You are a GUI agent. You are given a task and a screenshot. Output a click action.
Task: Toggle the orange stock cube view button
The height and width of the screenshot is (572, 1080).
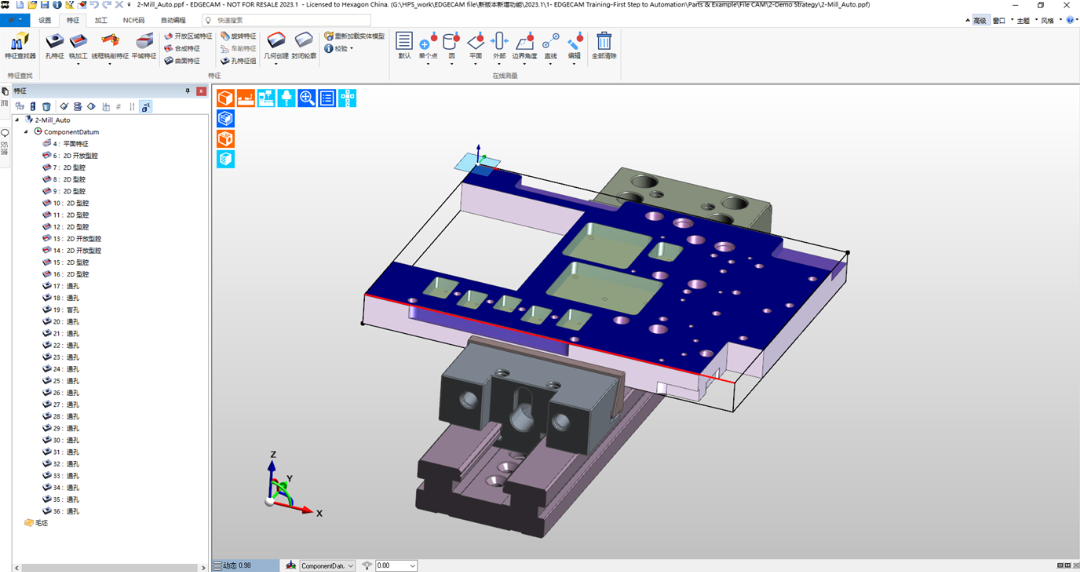226,139
